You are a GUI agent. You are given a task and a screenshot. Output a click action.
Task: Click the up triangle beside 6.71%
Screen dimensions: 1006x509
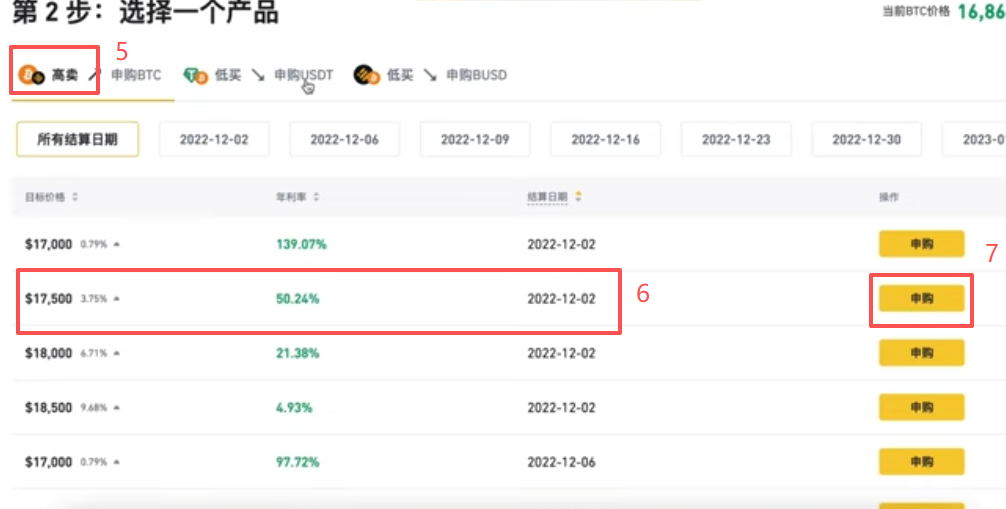point(116,354)
